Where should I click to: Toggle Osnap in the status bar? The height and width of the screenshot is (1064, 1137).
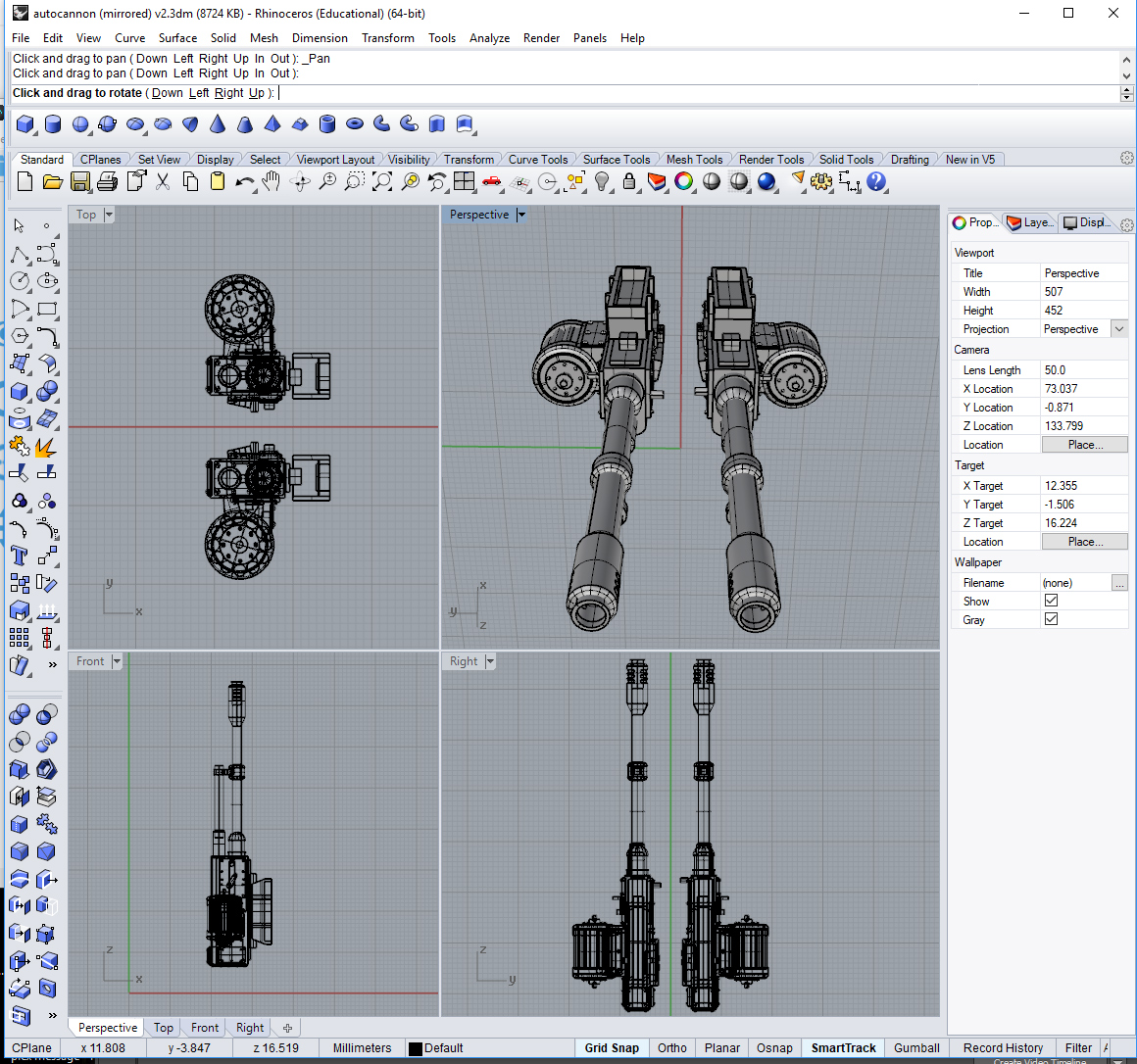point(773,1048)
